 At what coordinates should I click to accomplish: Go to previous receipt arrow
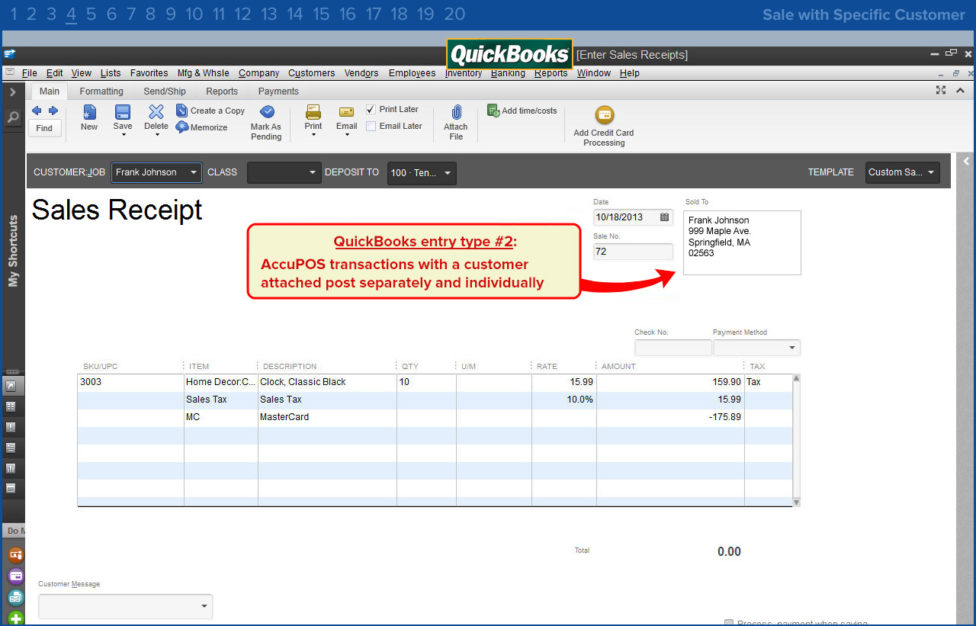(37, 111)
